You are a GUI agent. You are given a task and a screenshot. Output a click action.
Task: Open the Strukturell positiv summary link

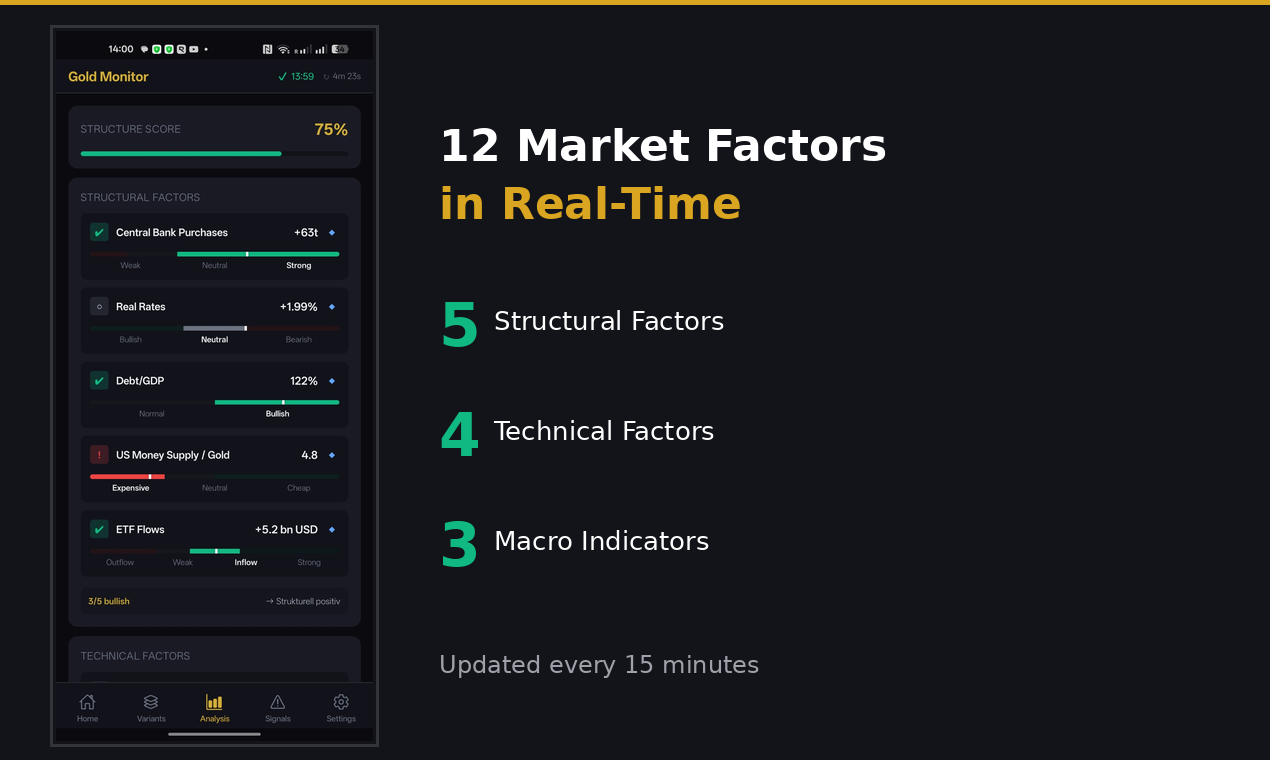pos(303,601)
